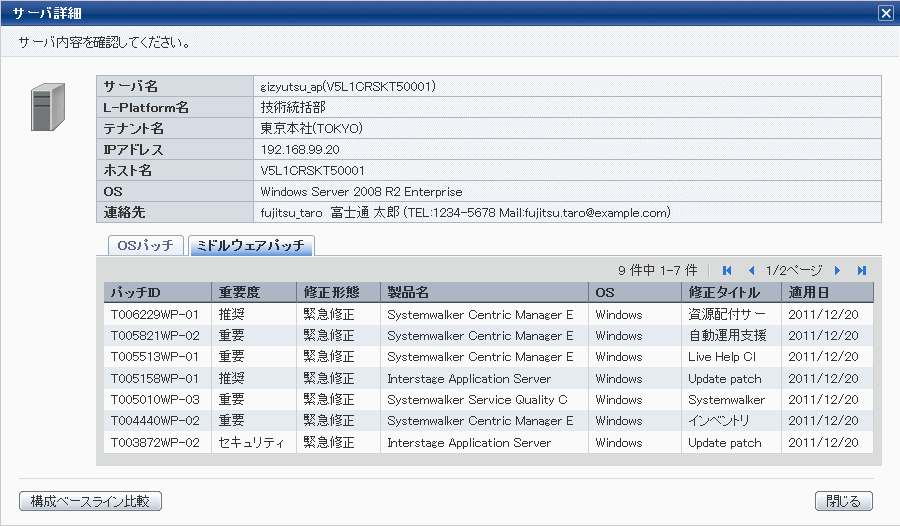900x526 pixels.
Task: Open 構成ベースライン比較
Action: tap(90, 501)
